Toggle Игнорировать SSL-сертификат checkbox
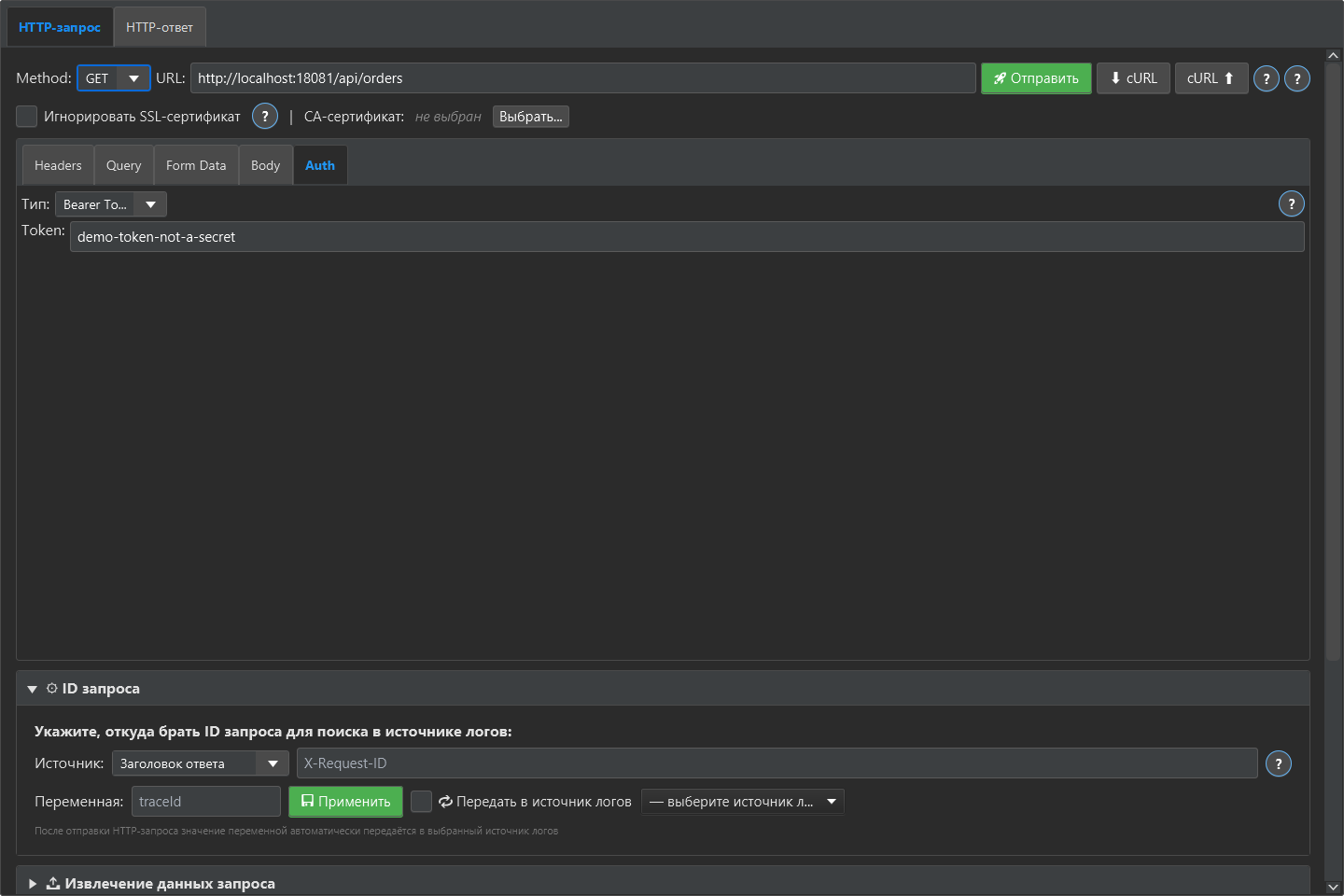 (x=27, y=117)
